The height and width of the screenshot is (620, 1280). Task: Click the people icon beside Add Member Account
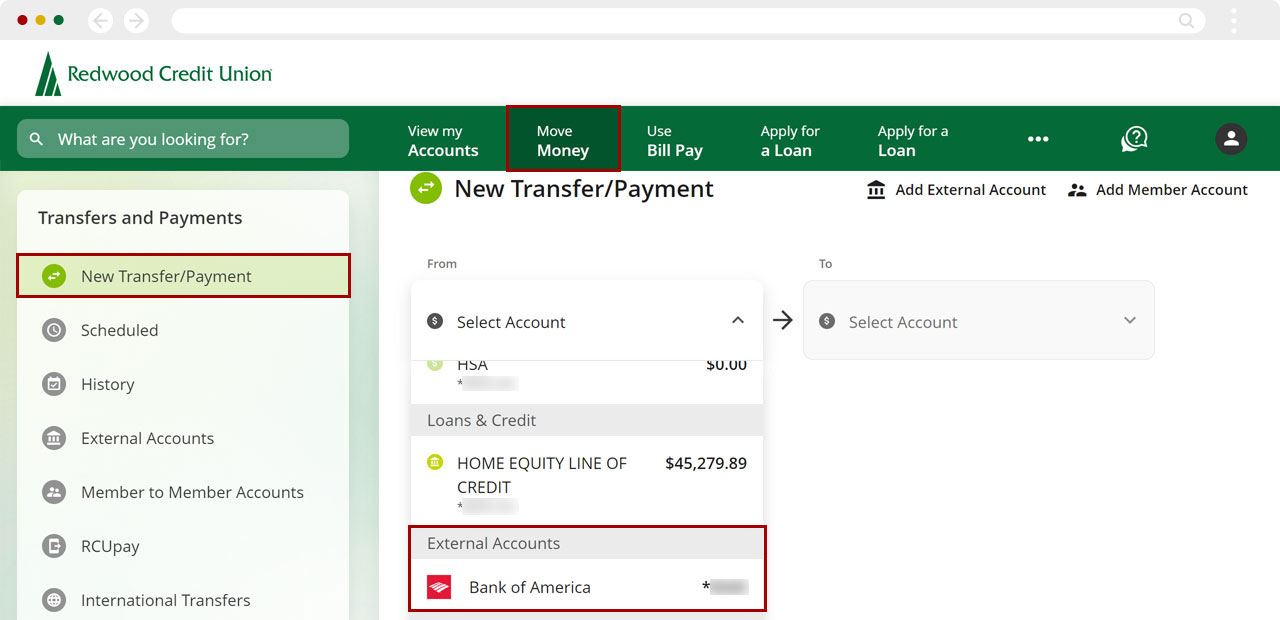click(1077, 190)
